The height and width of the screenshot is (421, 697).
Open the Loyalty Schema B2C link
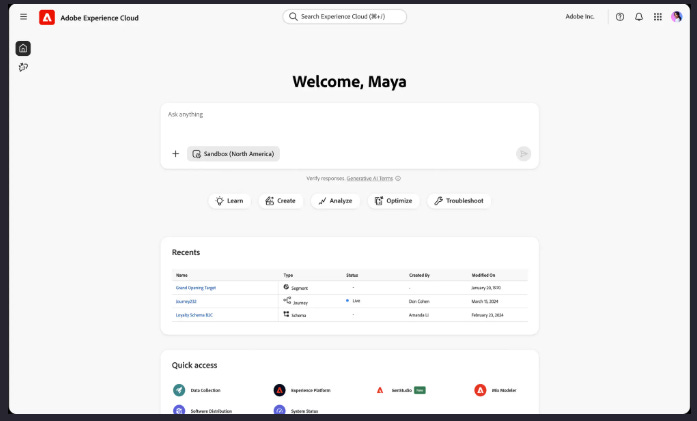coord(194,315)
